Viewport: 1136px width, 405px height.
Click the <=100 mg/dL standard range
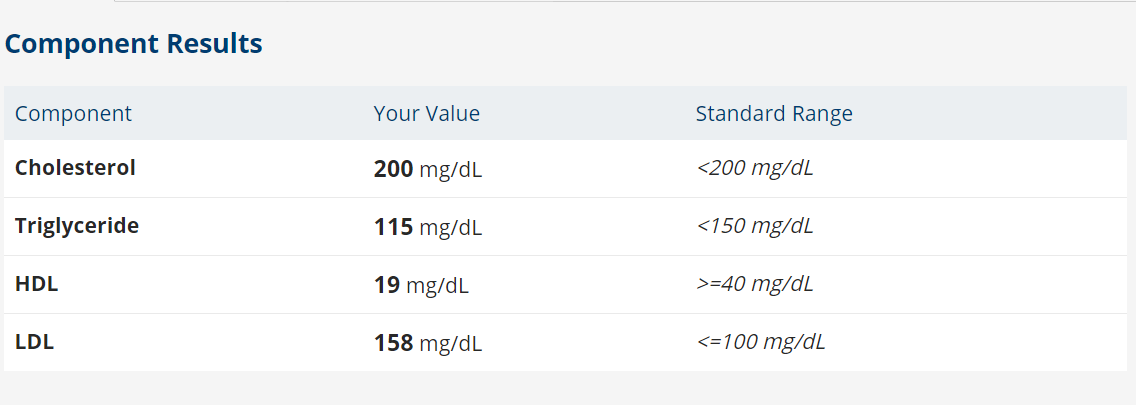[761, 342]
